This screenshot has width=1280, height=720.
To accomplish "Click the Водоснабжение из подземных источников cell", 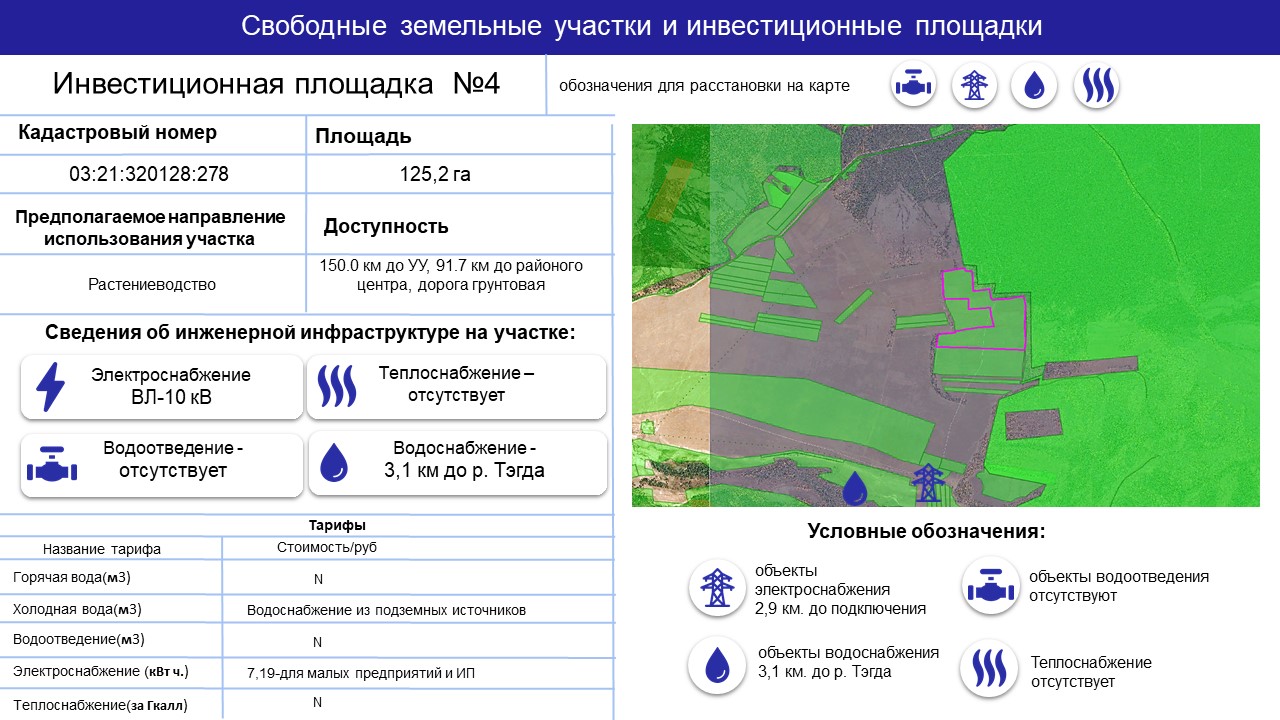I will (386, 610).
